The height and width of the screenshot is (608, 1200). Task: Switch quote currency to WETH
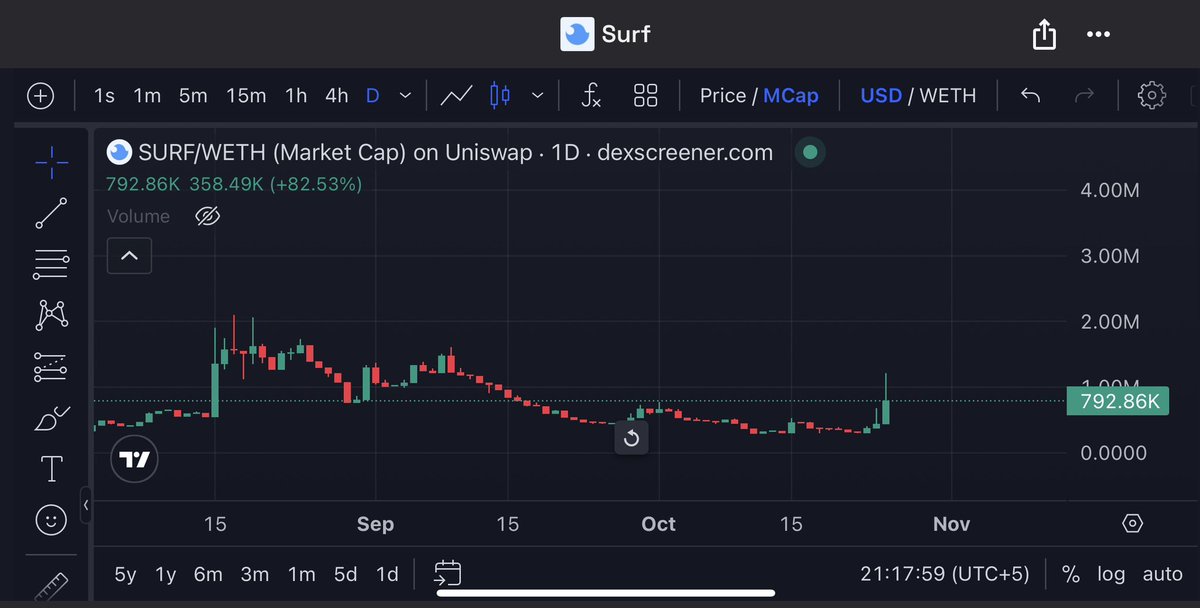point(947,96)
